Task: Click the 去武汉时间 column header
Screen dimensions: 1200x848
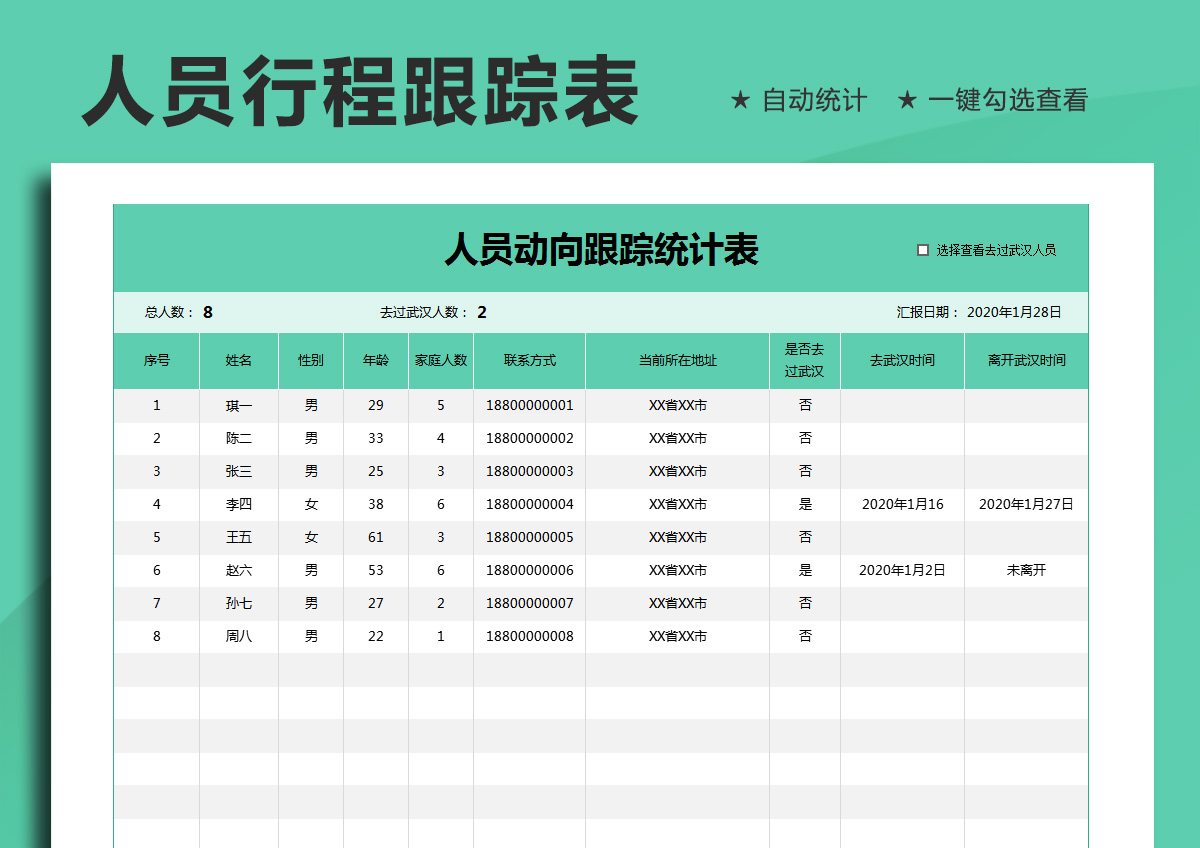Action: tap(902, 360)
